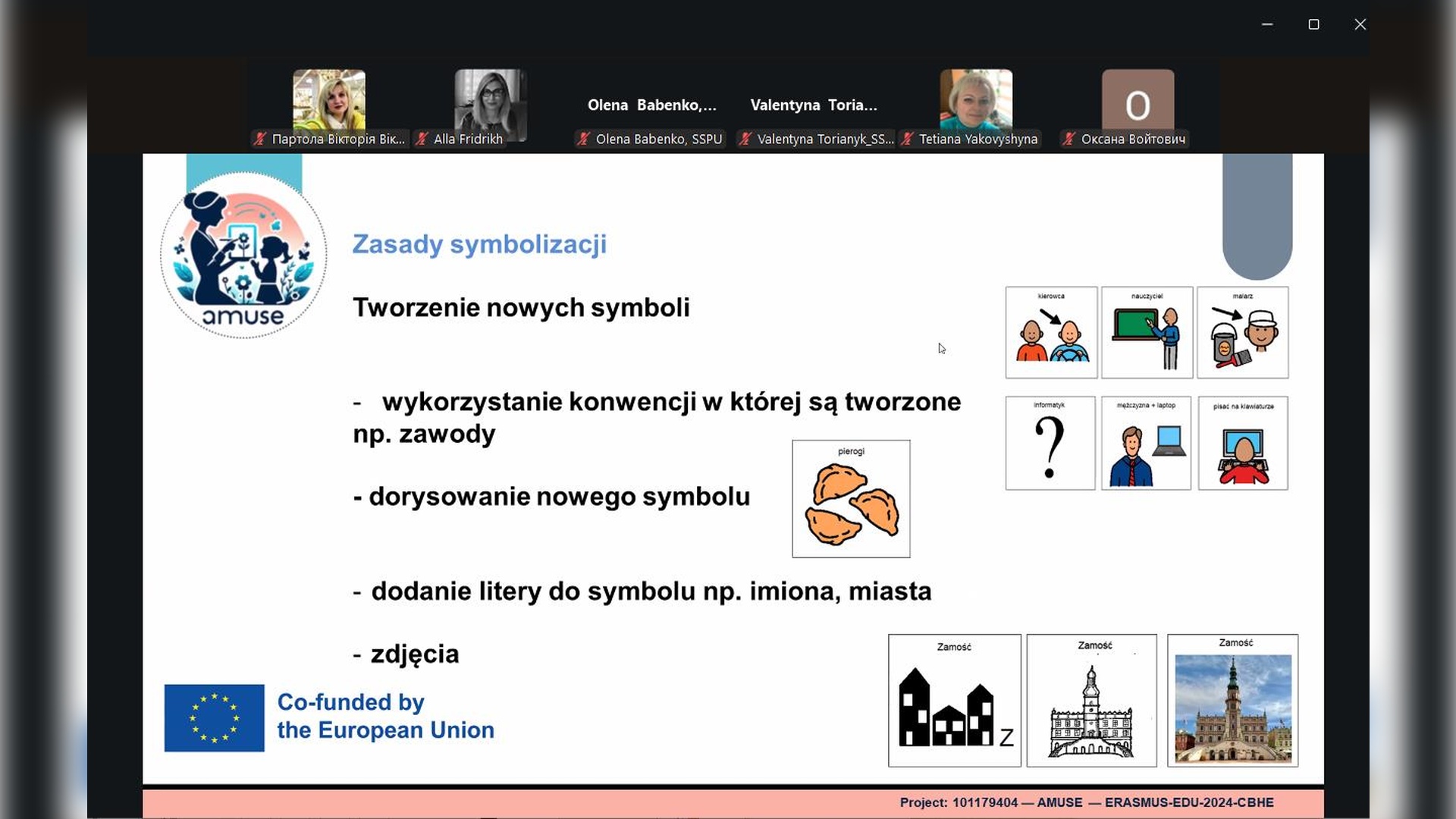Click muted mic icon for Valentyna Torianyk
The width and height of the screenshot is (1456, 819).
745,139
